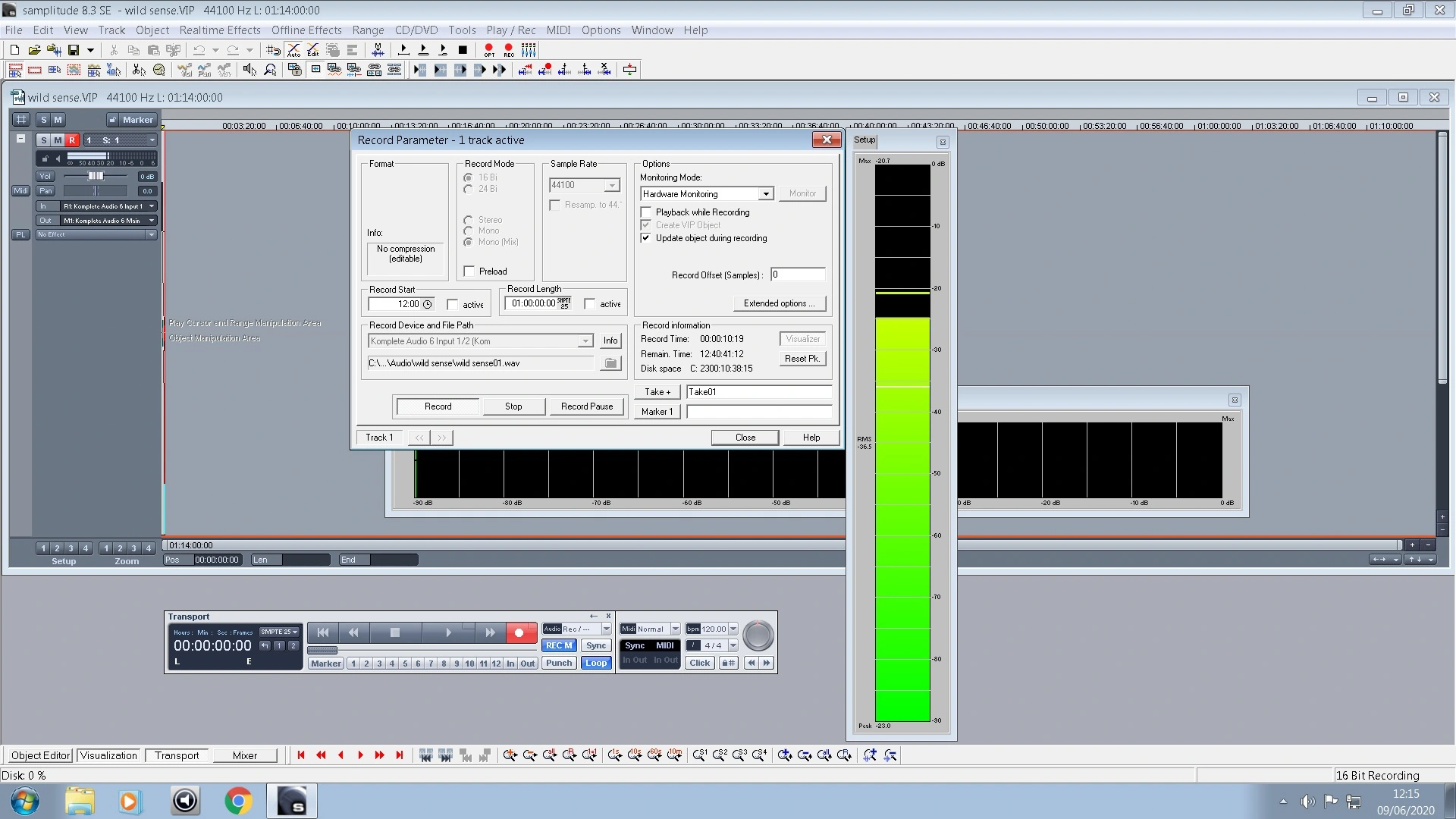Click the Scissors cut-mode mouse tool
Image resolution: width=1456 pixels, height=819 pixels.
(139, 70)
